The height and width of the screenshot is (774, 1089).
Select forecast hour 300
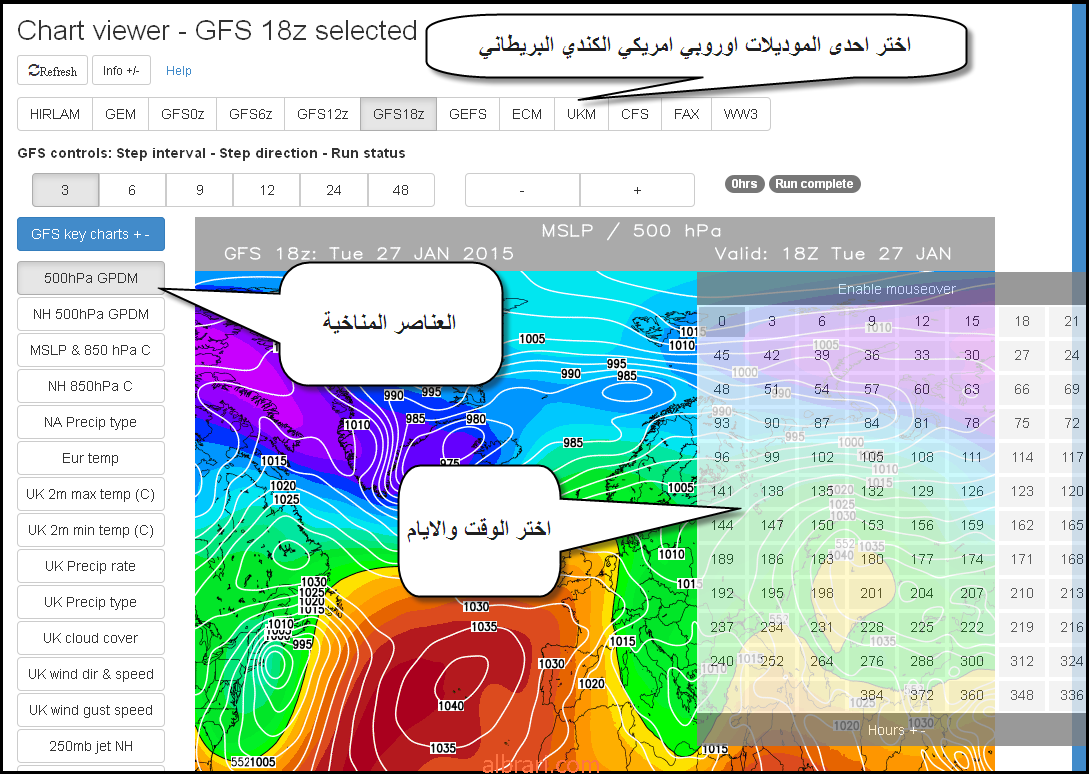point(972,661)
